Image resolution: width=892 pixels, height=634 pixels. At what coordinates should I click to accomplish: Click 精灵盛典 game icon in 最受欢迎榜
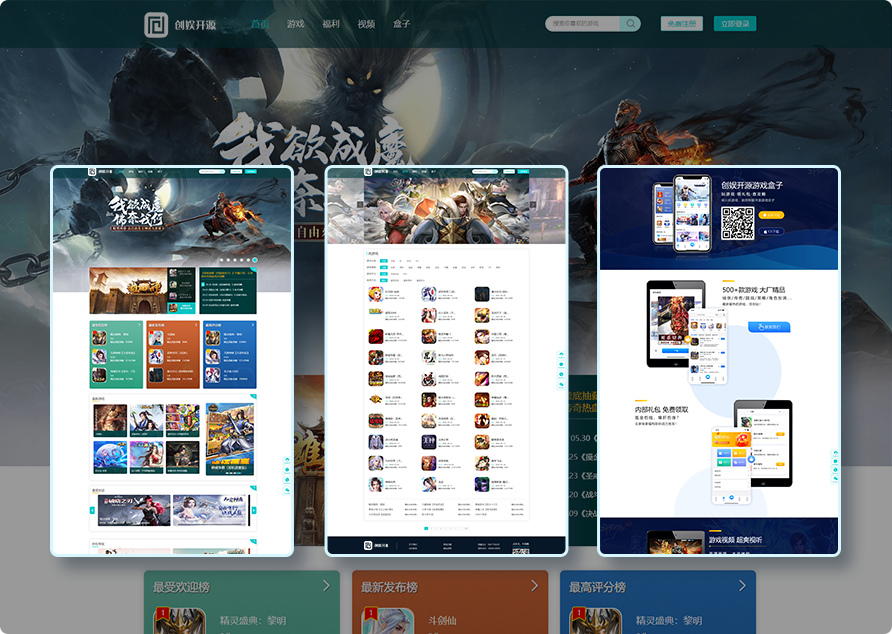[x=180, y=621]
